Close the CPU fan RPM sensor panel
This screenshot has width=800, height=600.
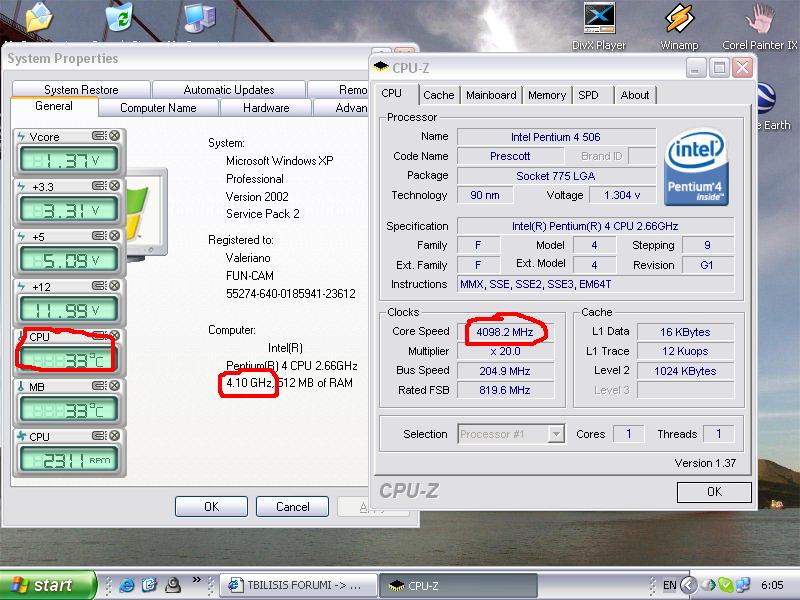click(115, 436)
